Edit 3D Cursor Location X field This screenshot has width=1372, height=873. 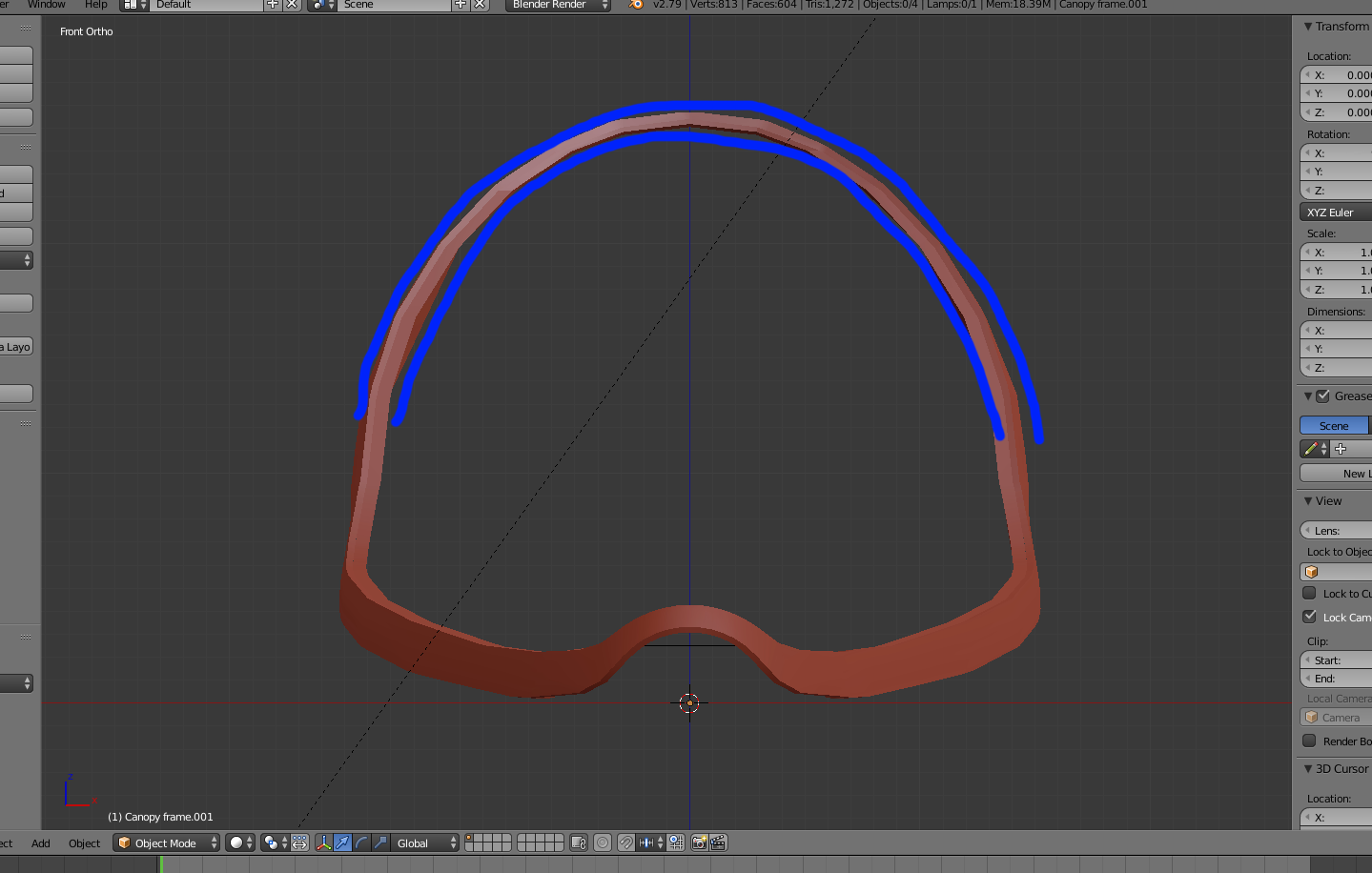point(1337,818)
